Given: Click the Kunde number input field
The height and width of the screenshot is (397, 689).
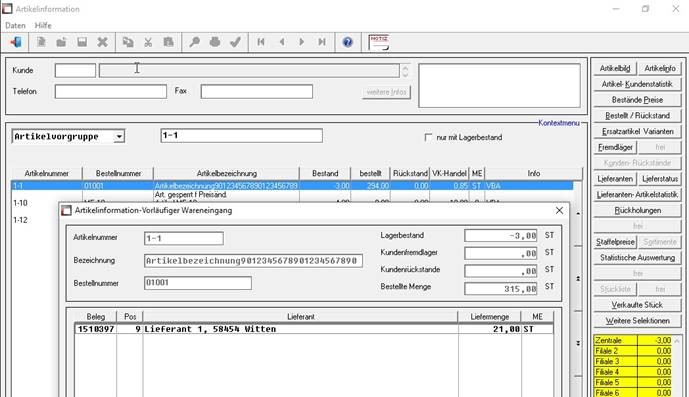Looking at the screenshot, I should (75, 70).
